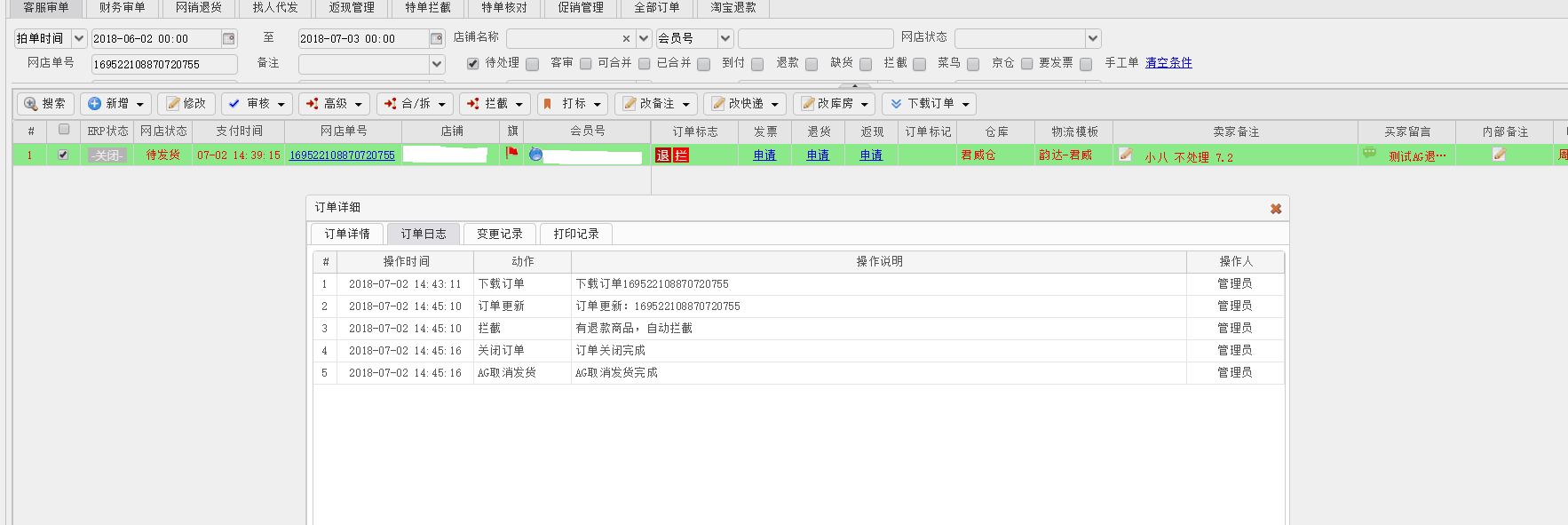This screenshot has width=1568, height=525.
Task: Click the seller note pencil icon
Action: 1125,155
